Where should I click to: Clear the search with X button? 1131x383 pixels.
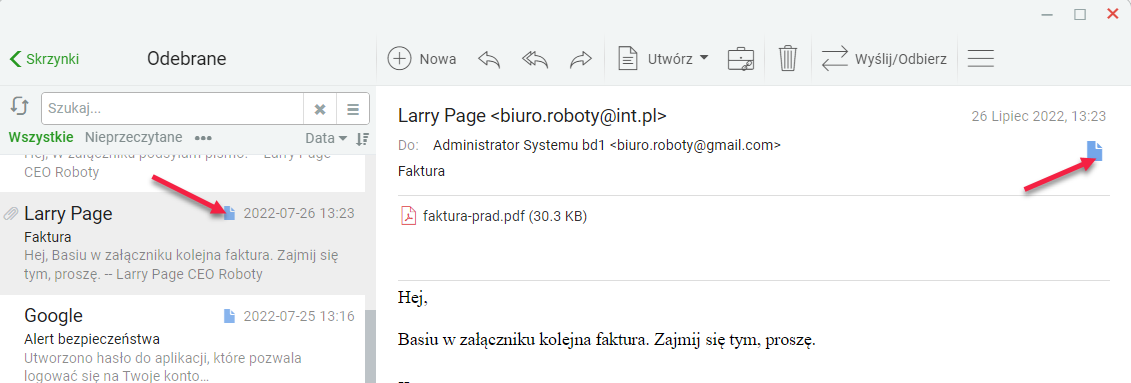click(x=320, y=109)
